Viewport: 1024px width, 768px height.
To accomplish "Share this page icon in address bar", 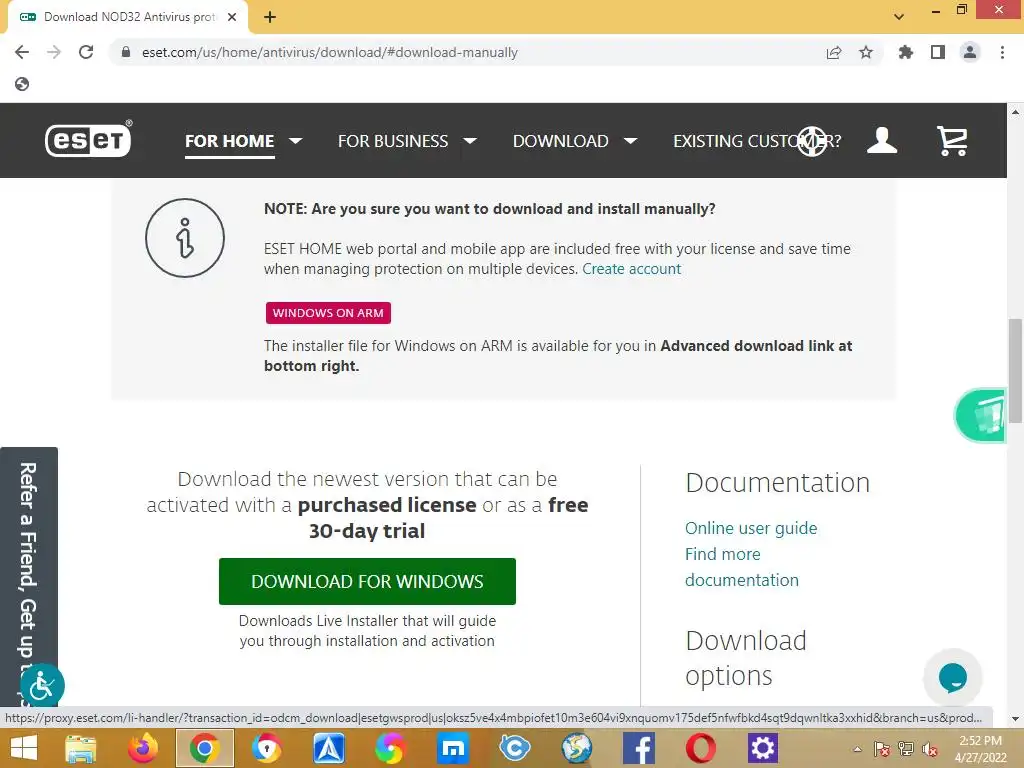I will (x=834, y=52).
